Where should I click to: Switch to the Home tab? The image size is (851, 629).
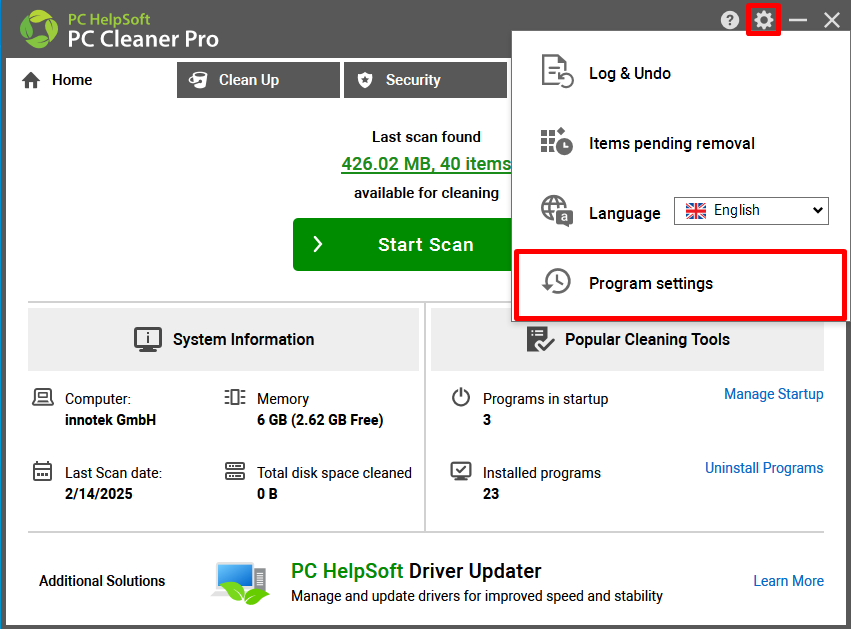coord(90,80)
